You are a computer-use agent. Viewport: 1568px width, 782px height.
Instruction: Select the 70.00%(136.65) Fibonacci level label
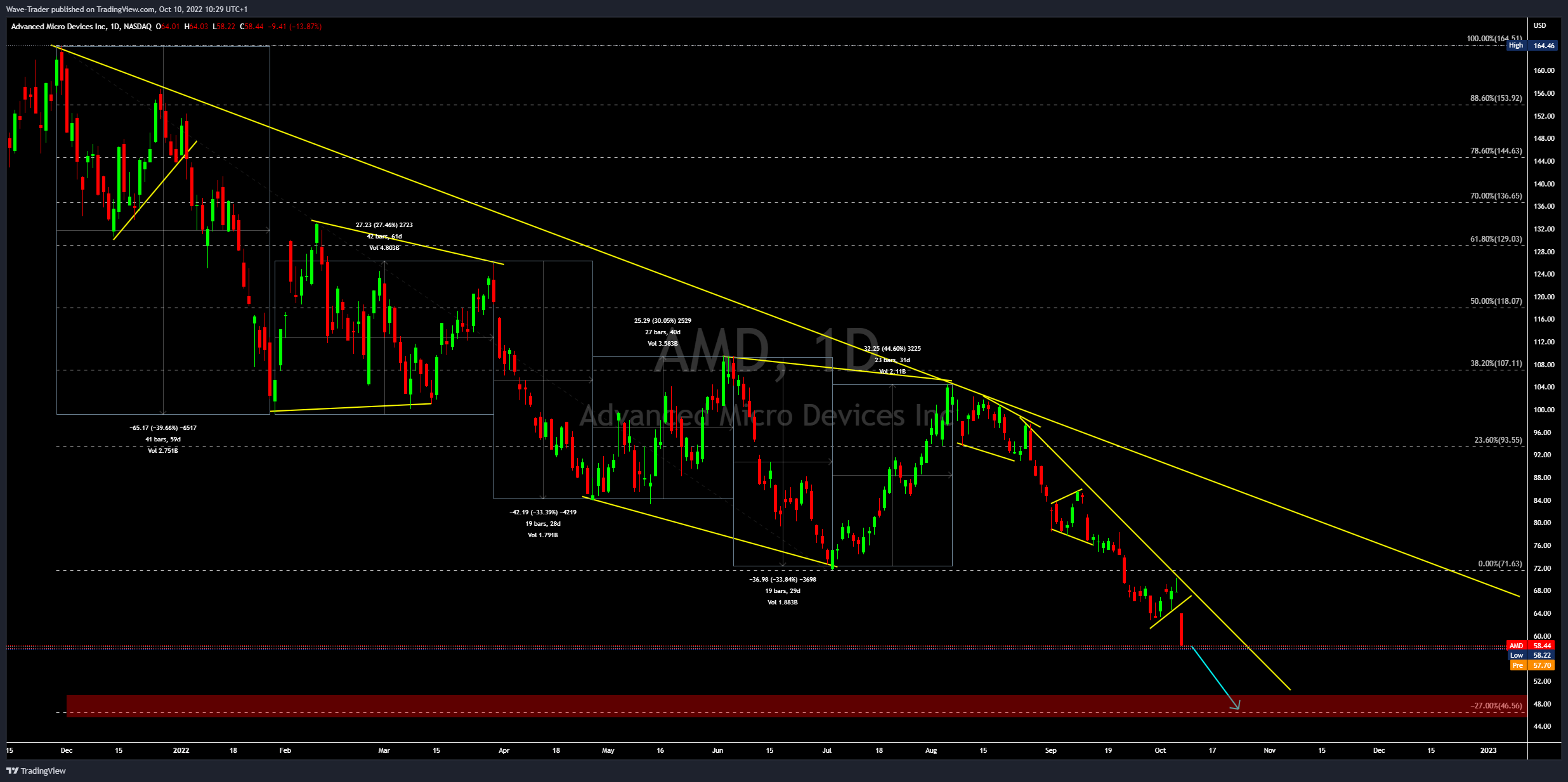pos(1496,196)
